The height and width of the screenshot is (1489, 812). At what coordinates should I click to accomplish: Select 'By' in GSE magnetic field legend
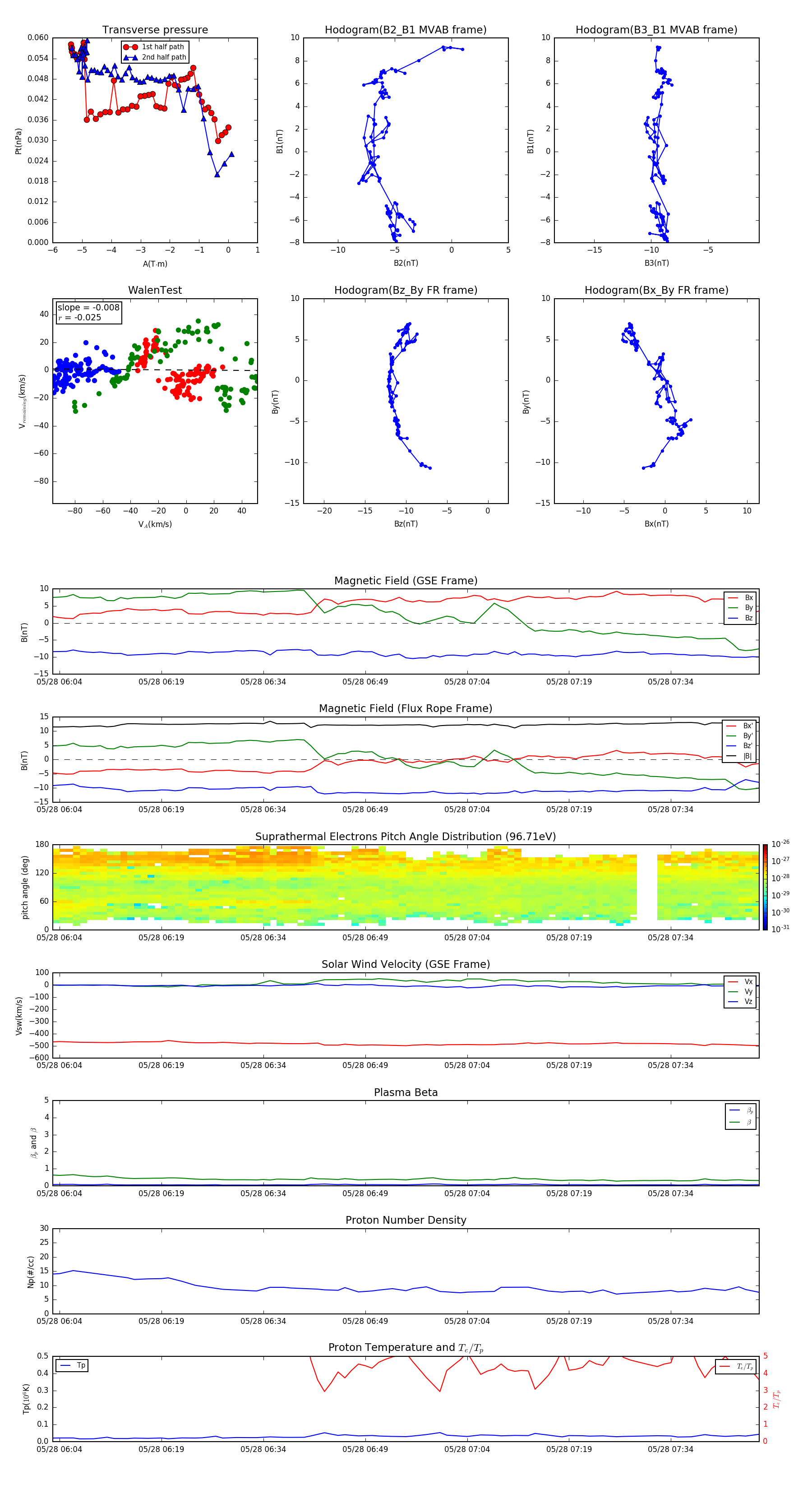[740, 607]
